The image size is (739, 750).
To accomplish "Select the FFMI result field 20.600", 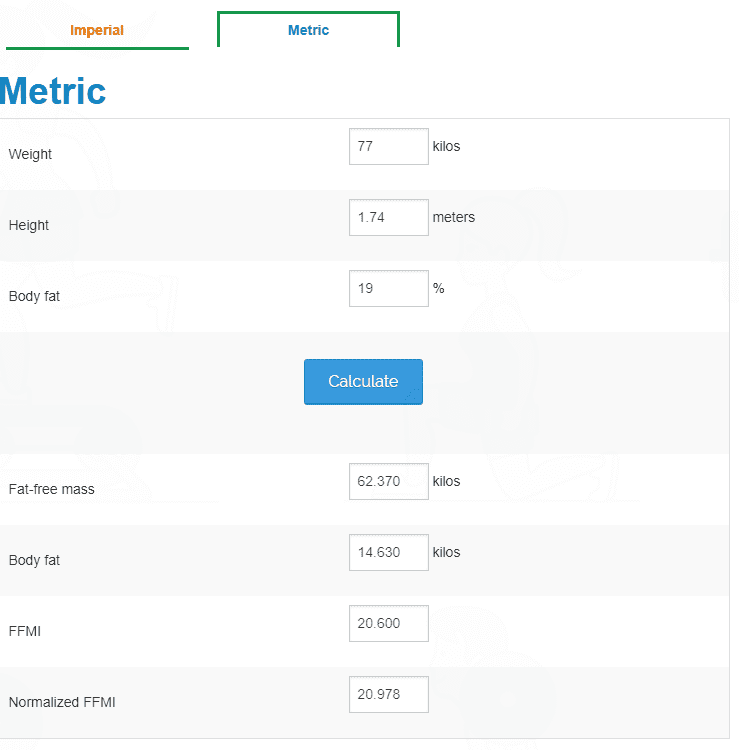I will tap(388, 623).
